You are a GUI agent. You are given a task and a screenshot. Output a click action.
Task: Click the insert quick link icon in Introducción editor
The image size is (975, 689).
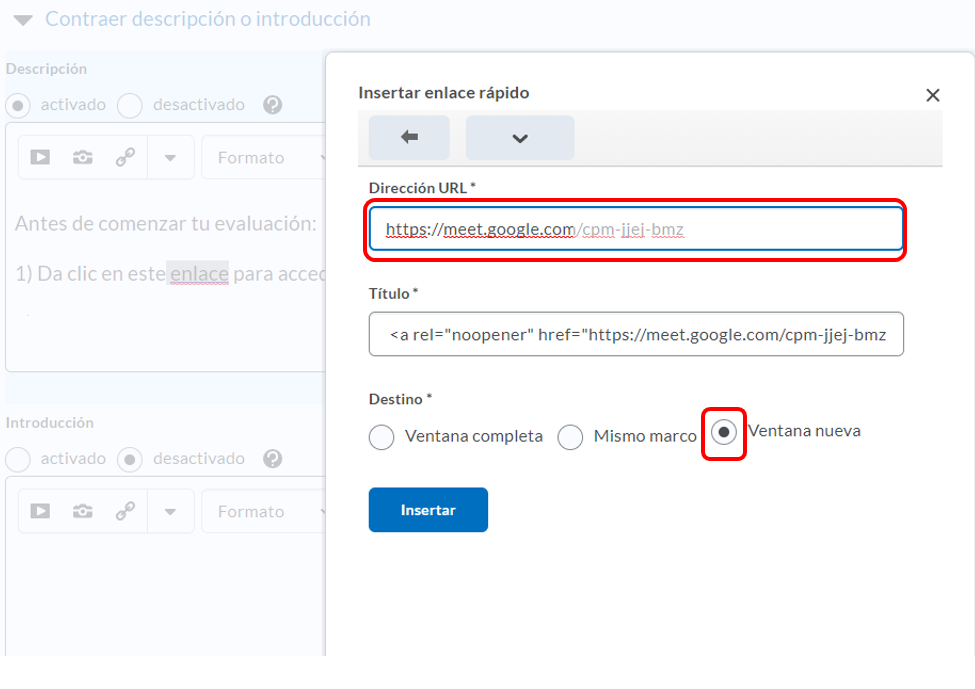(125, 511)
